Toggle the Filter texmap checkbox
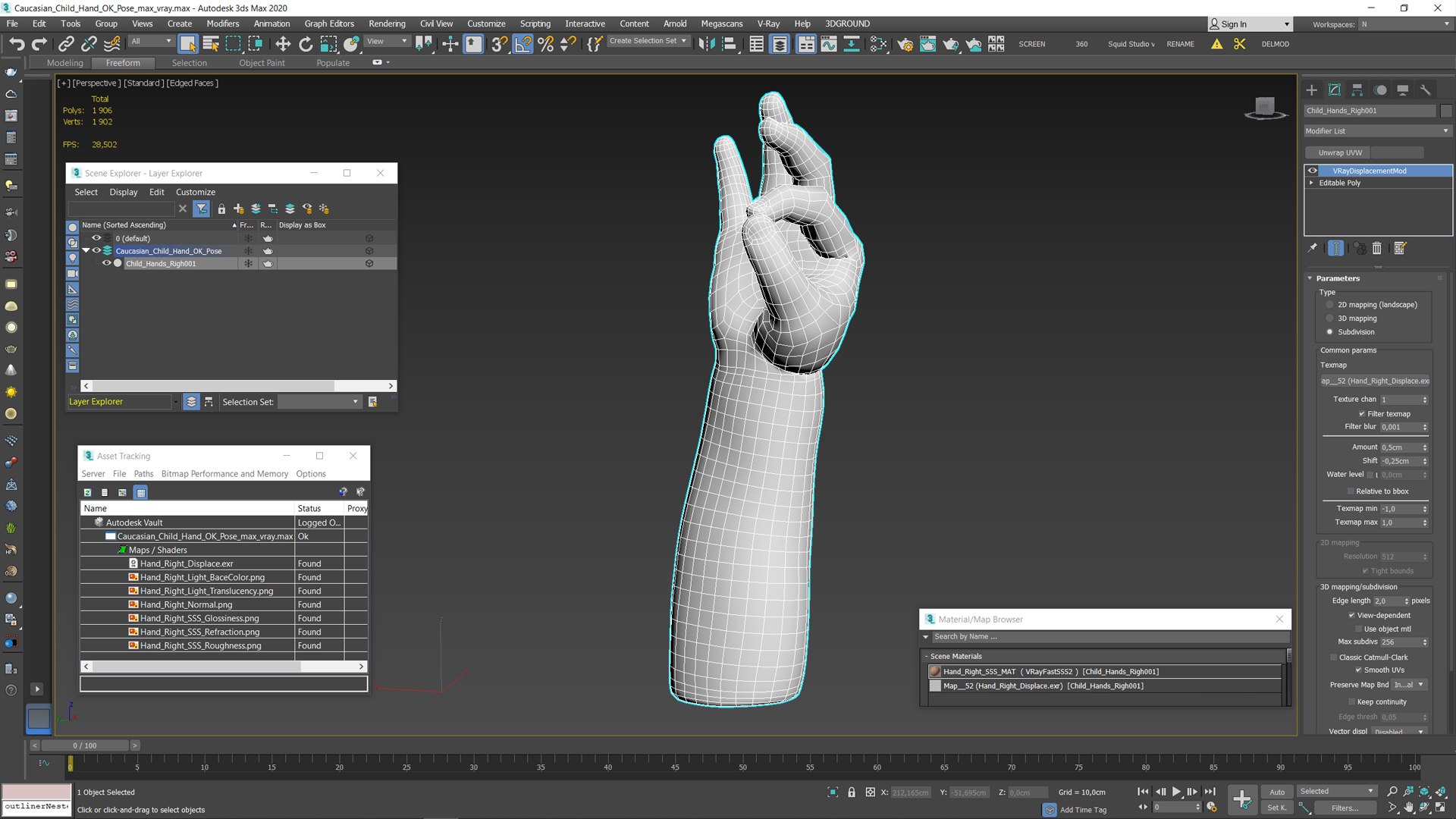The height and width of the screenshot is (819, 1456). [x=1362, y=414]
